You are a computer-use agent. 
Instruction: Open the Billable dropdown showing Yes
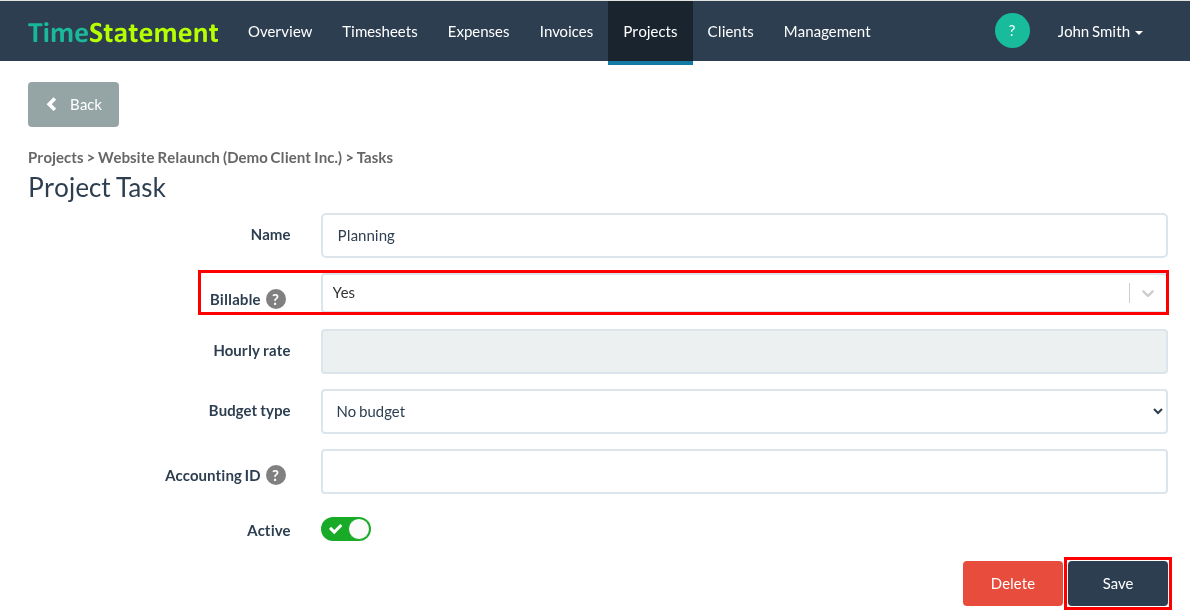pyautogui.click(x=744, y=293)
